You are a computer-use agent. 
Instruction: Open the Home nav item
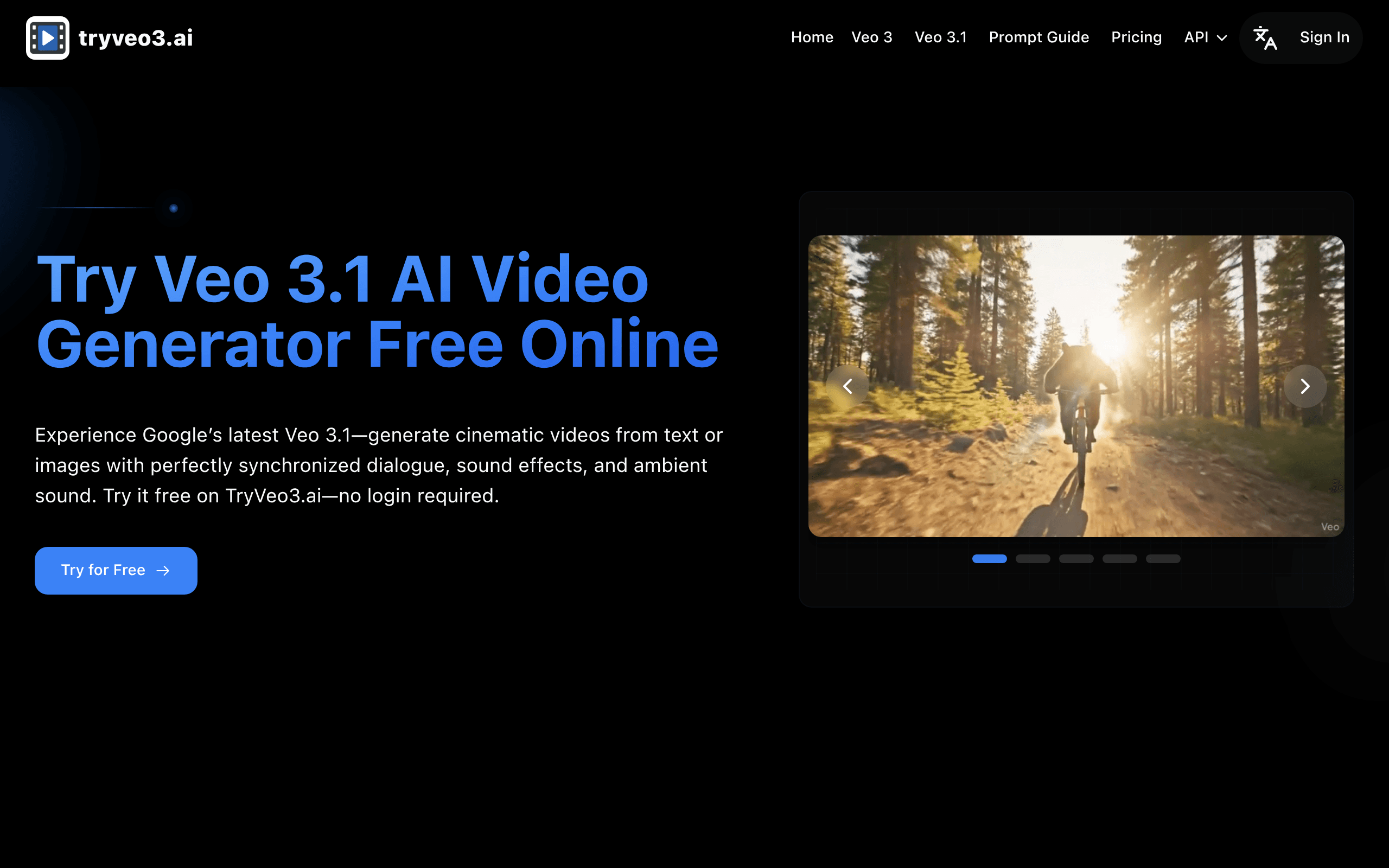[812, 37]
